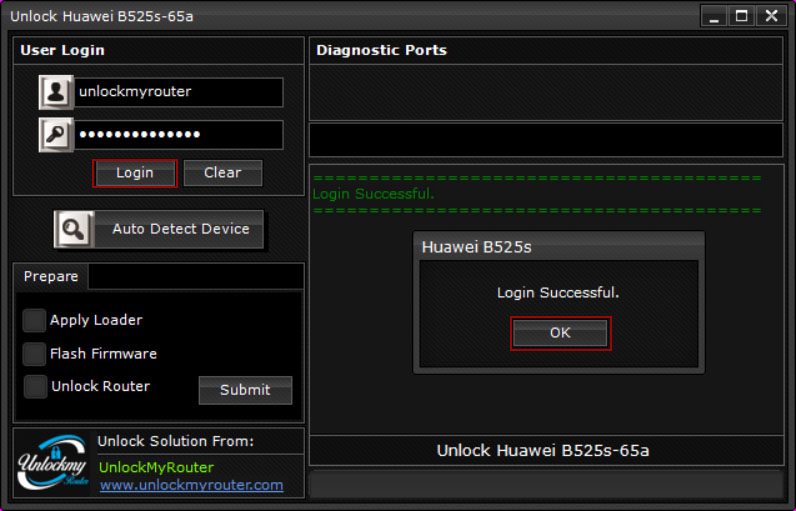Enable the Apply Loader checkbox
This screenshot has height=511, width=796.
click(35, 320)
